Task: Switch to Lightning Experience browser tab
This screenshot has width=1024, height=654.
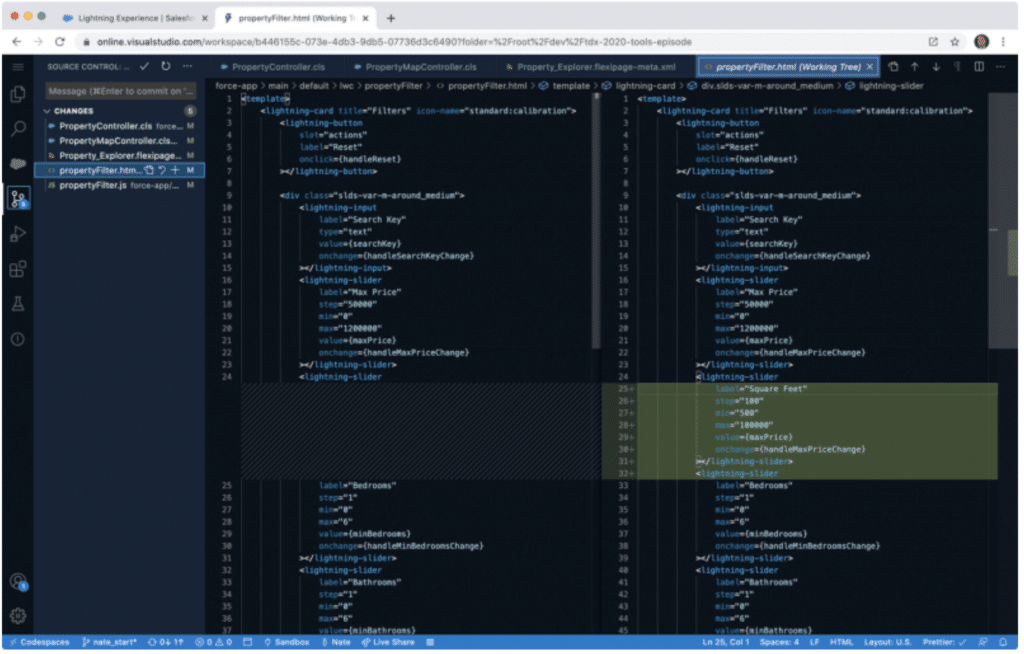Action: (x=134, y=18)
